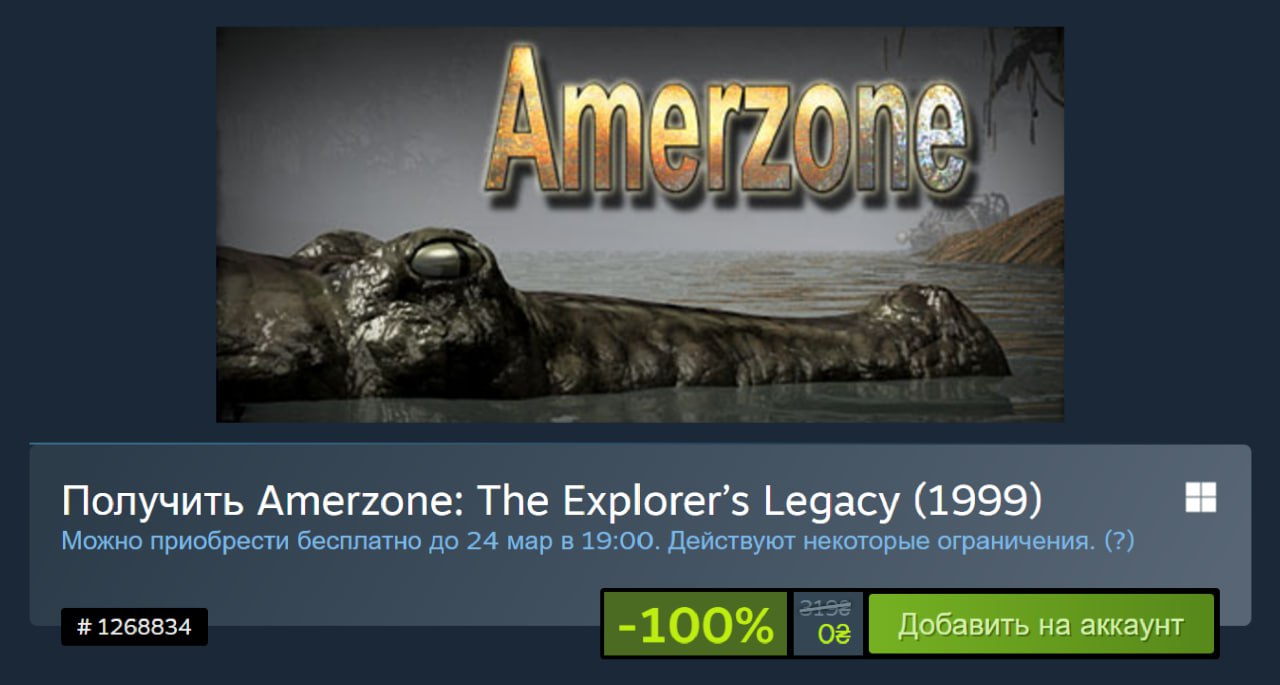This screenshot has height=685, width=1280.
Task: Click the creature's eye in the banner
Action: [x=442, y=259]
